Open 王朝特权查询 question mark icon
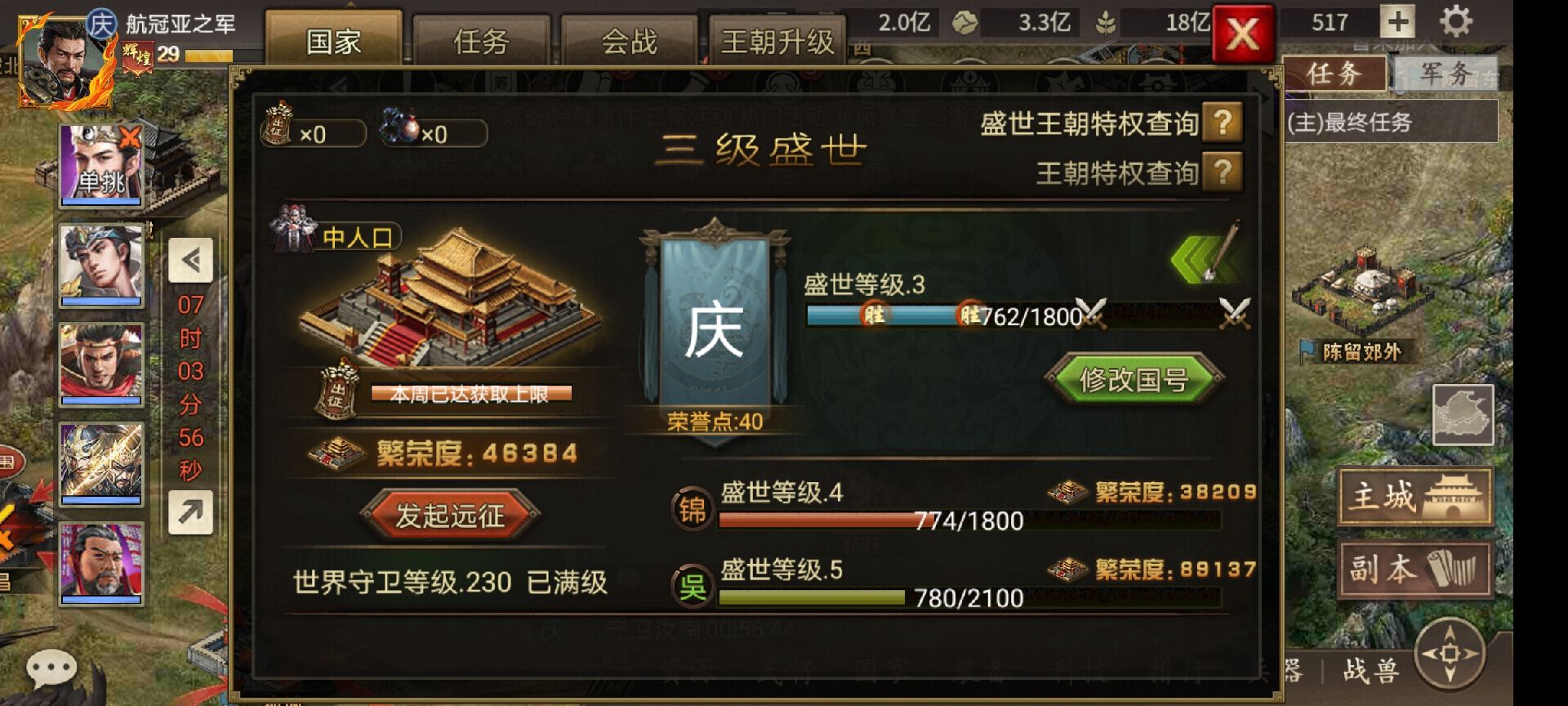This screenshot has width=1568, height=706. pyautogui.click(x=1222, y=172)
